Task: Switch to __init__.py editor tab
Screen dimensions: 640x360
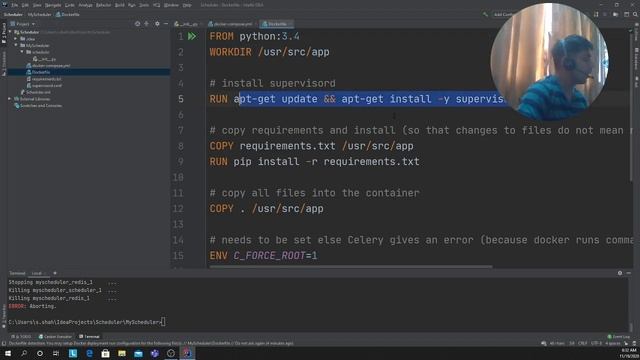Action: [x=188, y=24]
